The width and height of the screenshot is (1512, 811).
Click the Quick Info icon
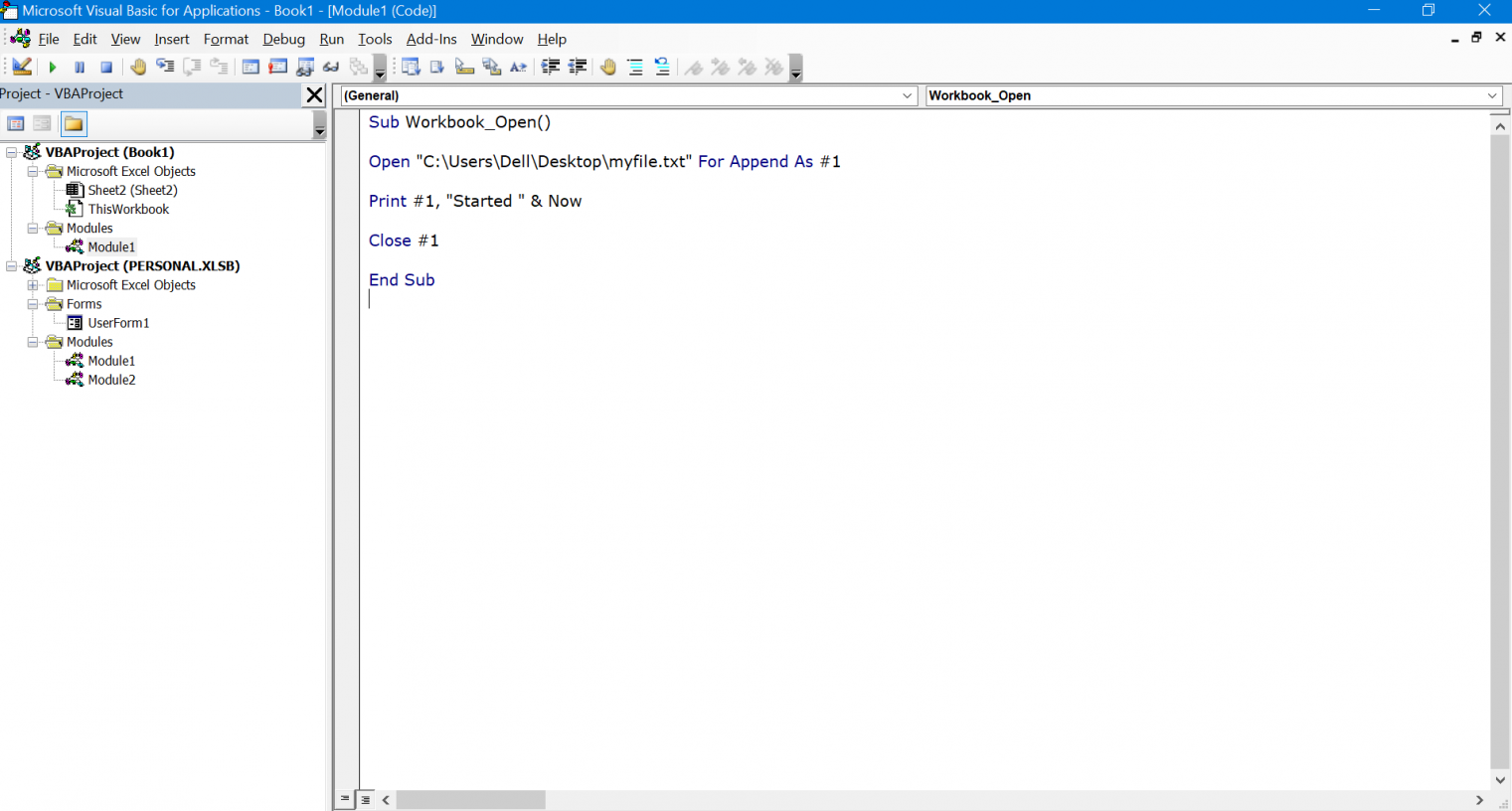pos(464,67)
